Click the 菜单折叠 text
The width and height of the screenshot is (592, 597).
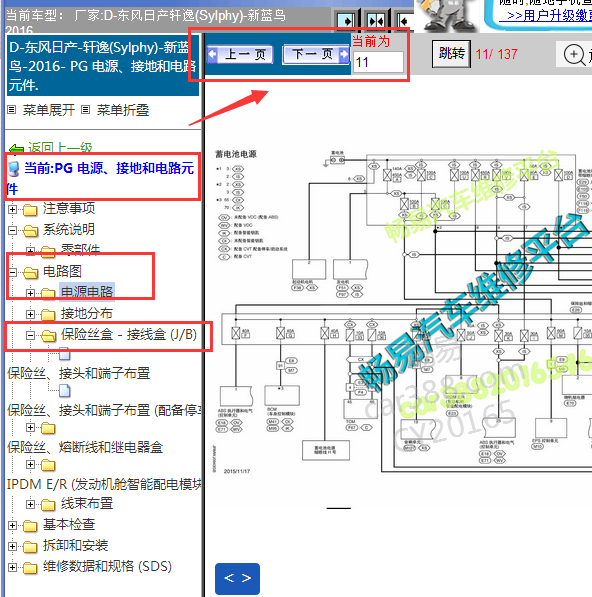[x=123, y=110]
